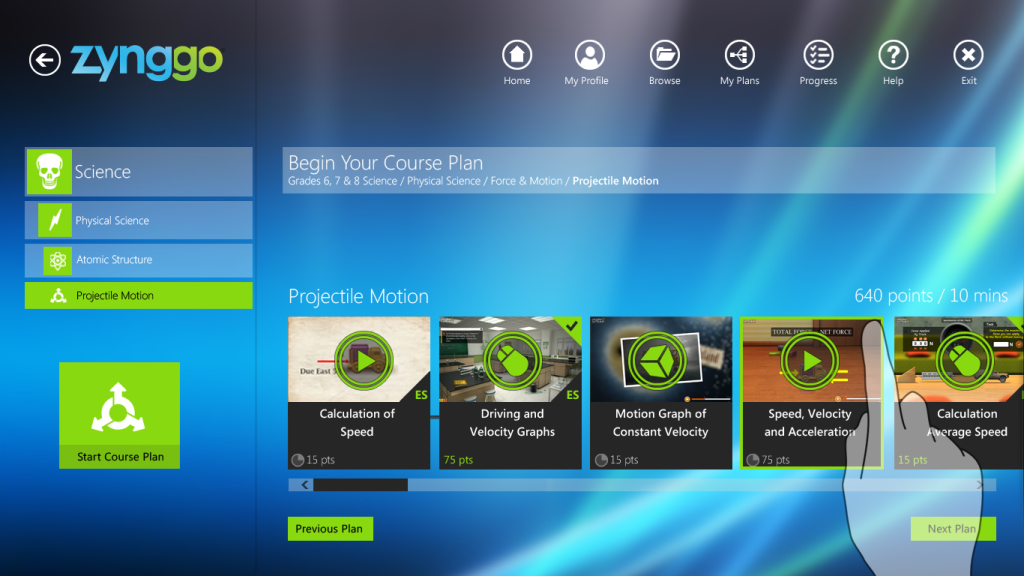Click the ES badge on Calculation of Speed

pyautogui.click(x=421, y=394)
